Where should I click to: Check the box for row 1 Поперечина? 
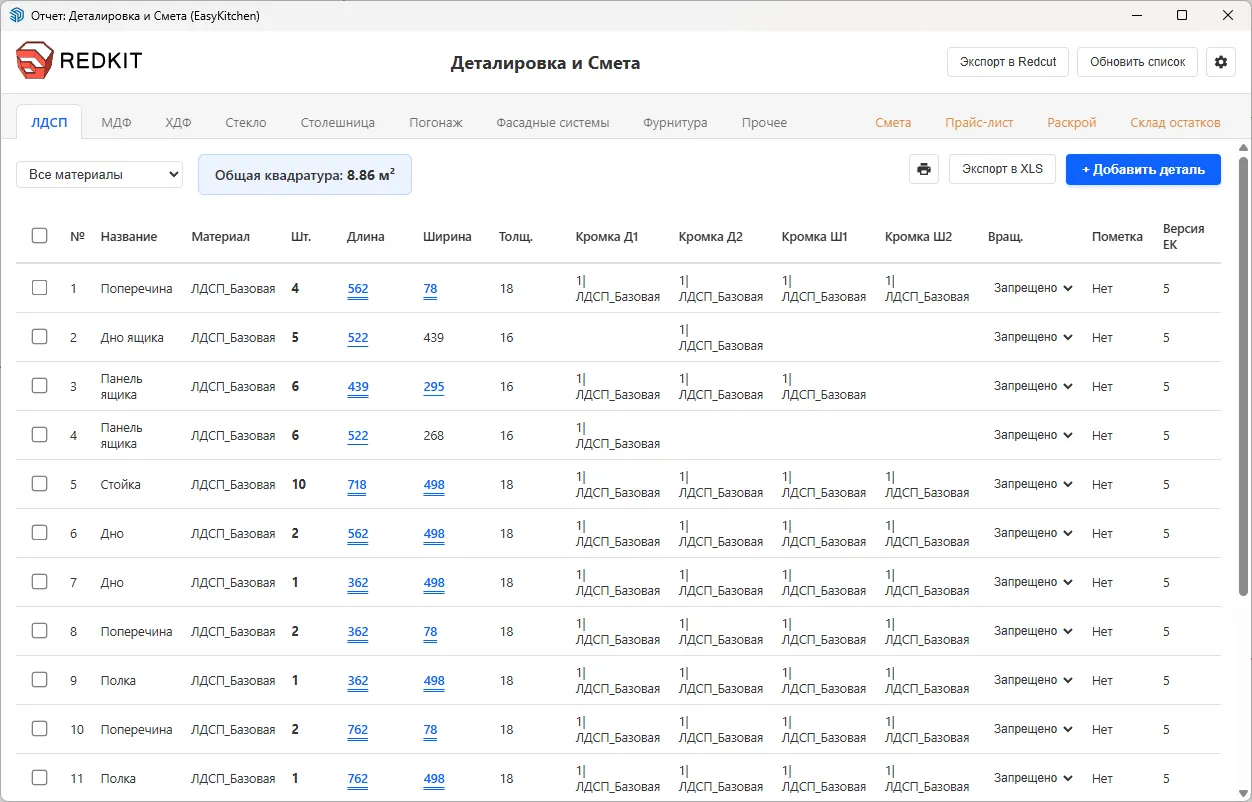(x=39, y=288)
